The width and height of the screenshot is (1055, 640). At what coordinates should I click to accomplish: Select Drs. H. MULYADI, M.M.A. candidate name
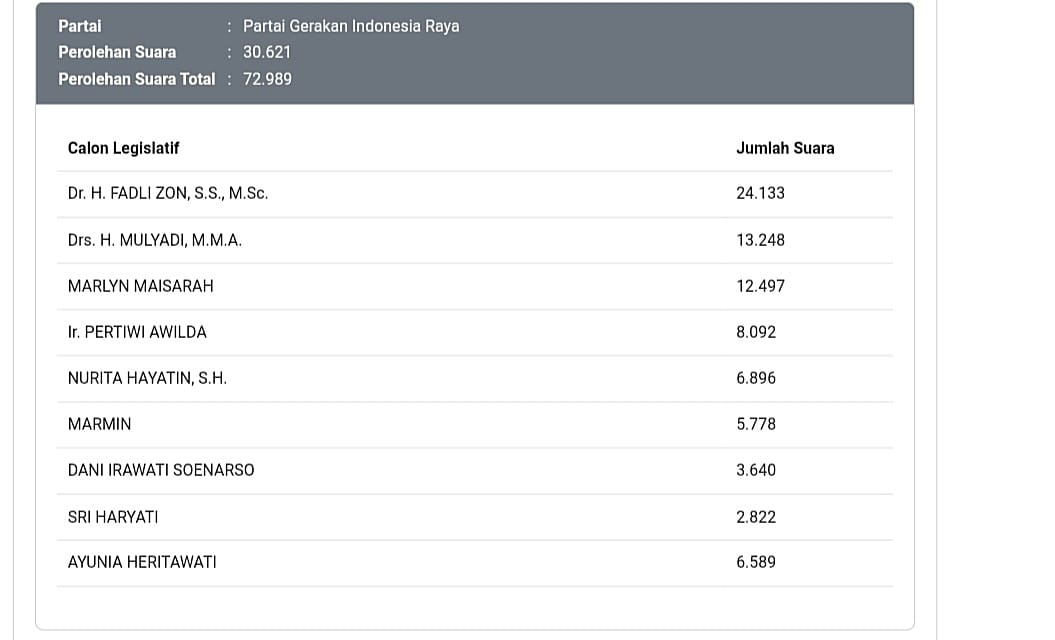click(155, 240)
